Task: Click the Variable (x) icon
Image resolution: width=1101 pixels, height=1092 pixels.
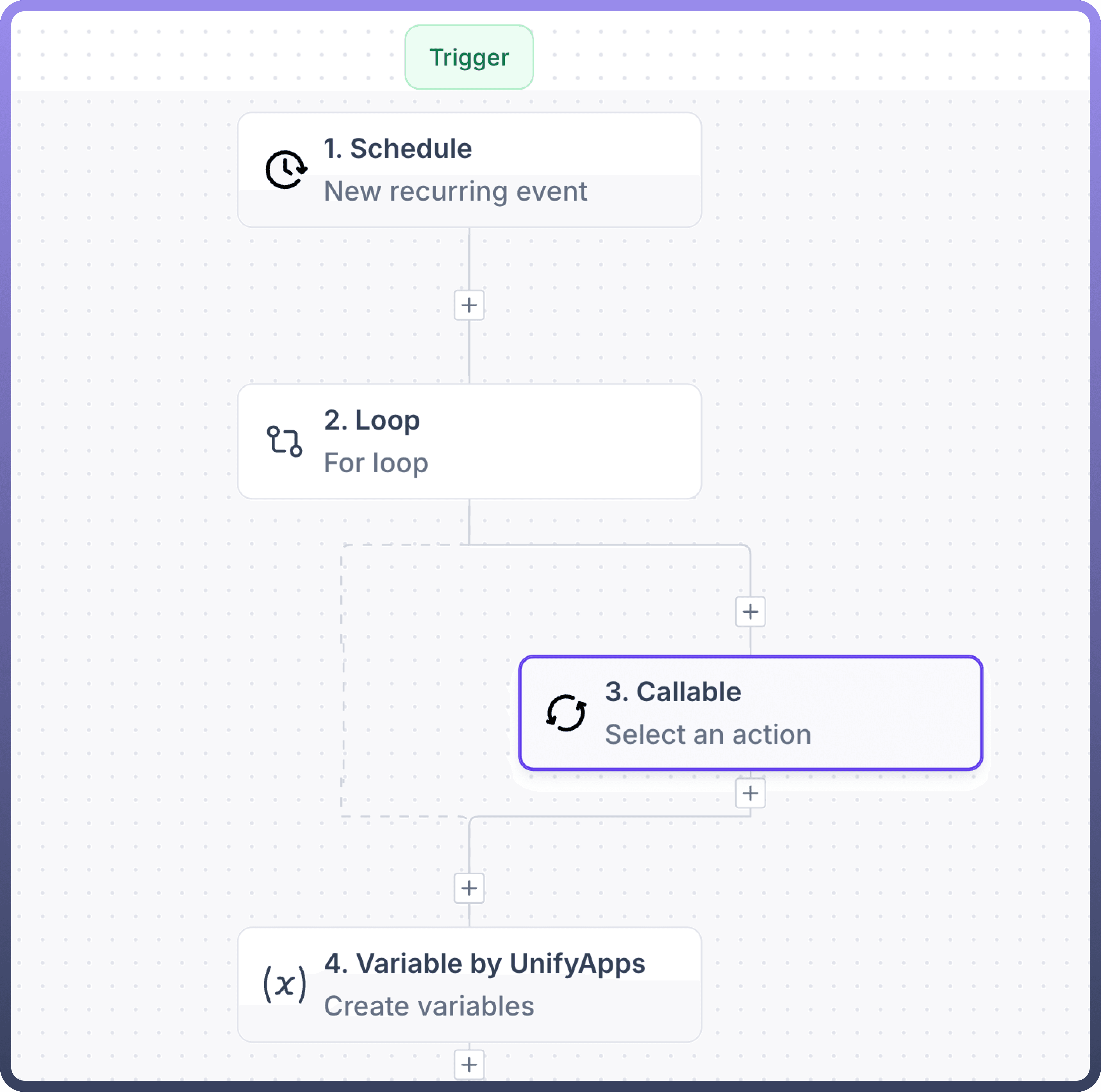Action: click(284, 984)
